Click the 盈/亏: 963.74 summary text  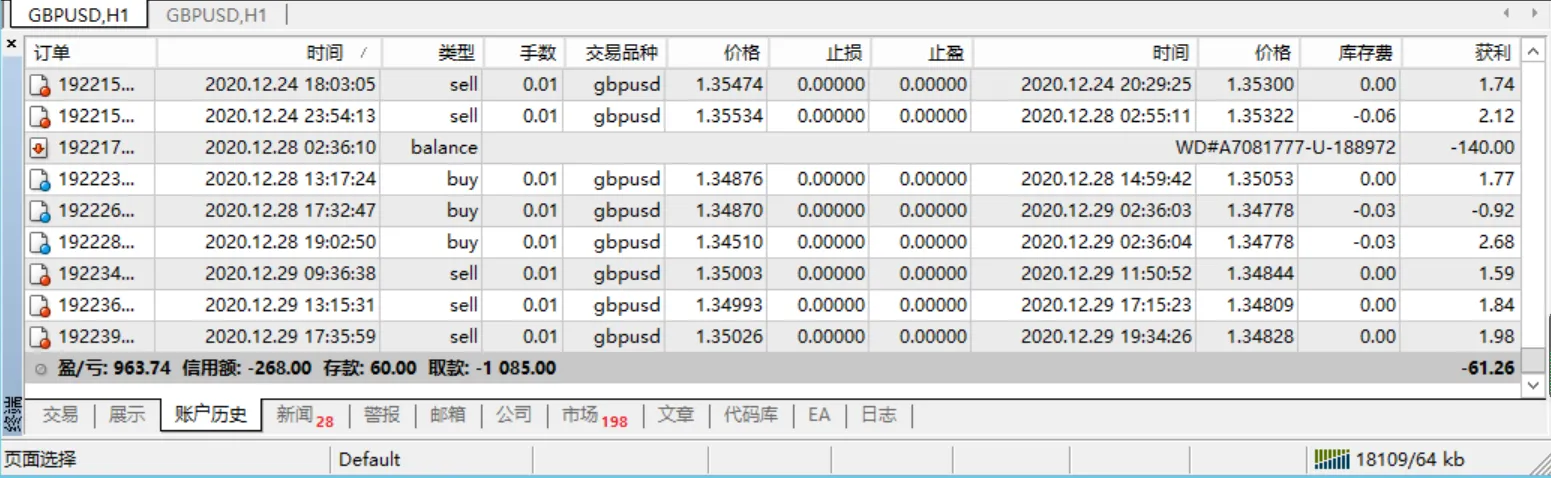point(114,369)
